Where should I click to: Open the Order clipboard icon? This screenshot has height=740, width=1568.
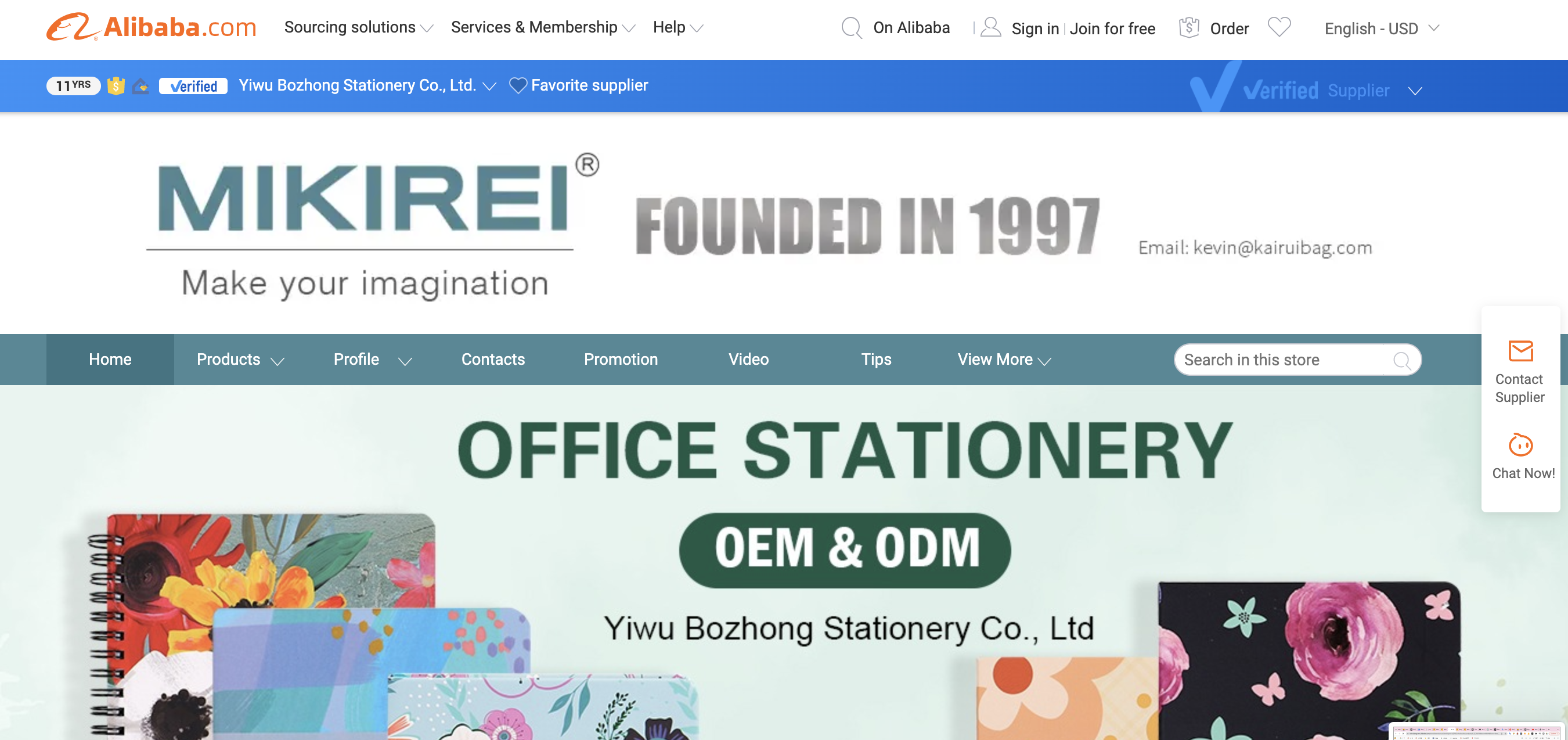1189,27
